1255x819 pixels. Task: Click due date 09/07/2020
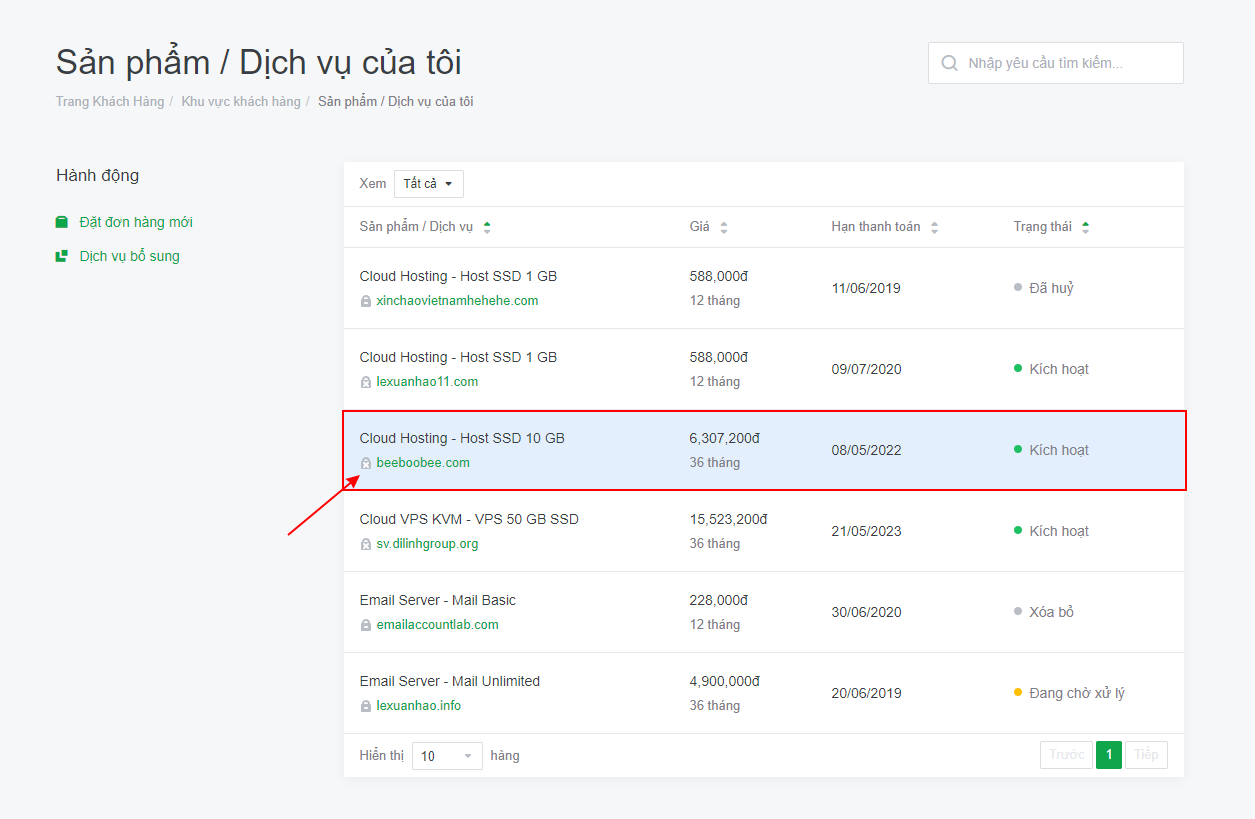(x=866, y=369)
